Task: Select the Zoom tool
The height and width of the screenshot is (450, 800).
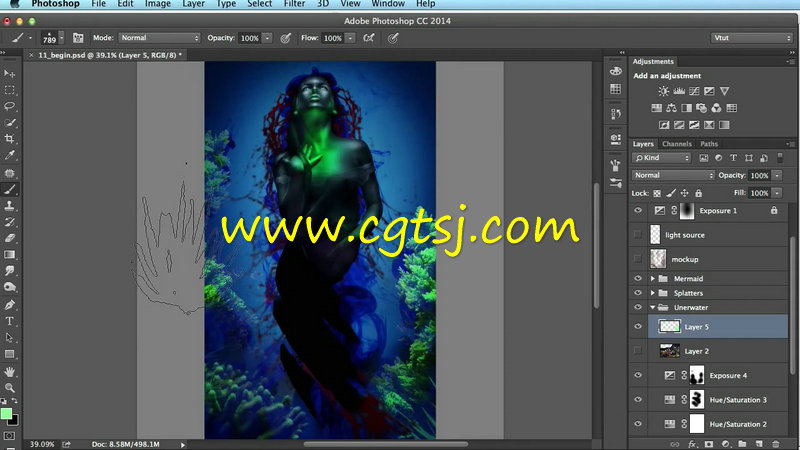Action: pyautogui.click(x=9, y=388)
